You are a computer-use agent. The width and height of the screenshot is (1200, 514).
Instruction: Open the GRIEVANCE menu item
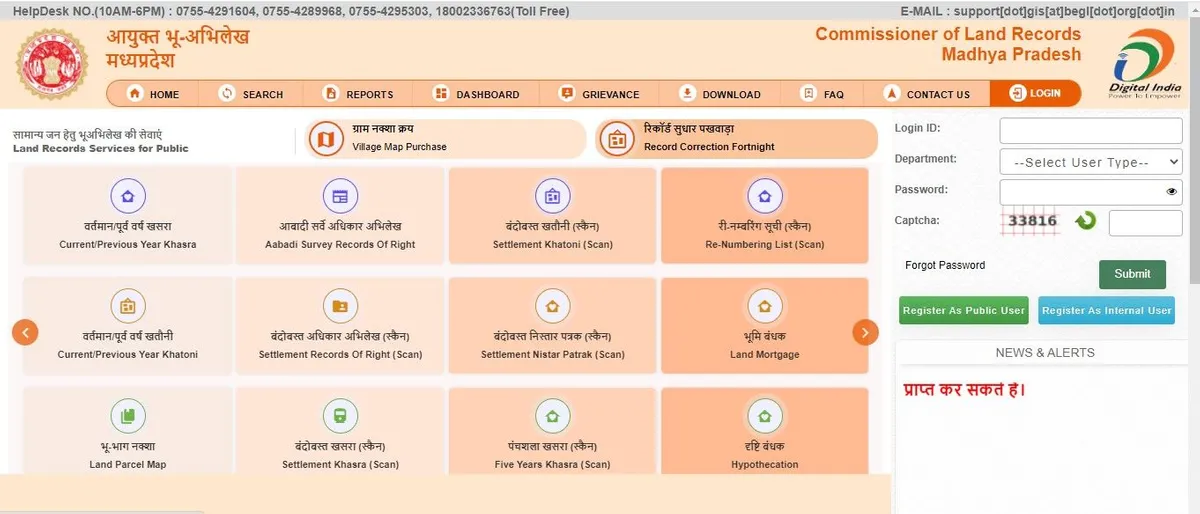point(598,94)
